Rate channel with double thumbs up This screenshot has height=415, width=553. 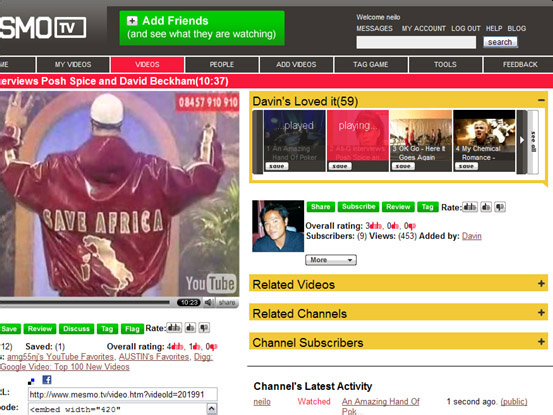(470, 207)
